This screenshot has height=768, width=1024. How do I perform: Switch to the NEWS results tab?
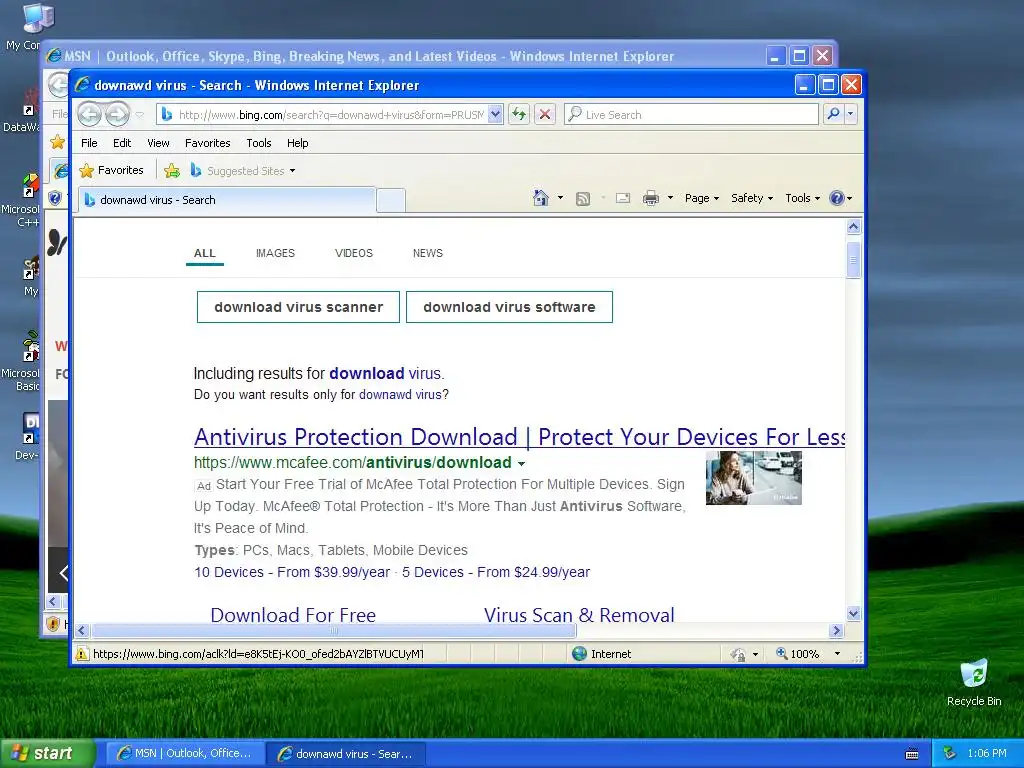[428, 253]
